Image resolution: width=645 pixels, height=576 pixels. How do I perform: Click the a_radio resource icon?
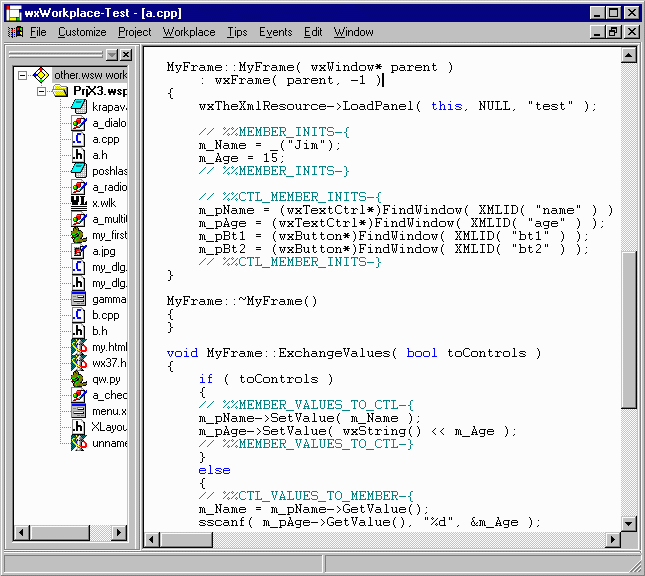(x=79, y=187)
